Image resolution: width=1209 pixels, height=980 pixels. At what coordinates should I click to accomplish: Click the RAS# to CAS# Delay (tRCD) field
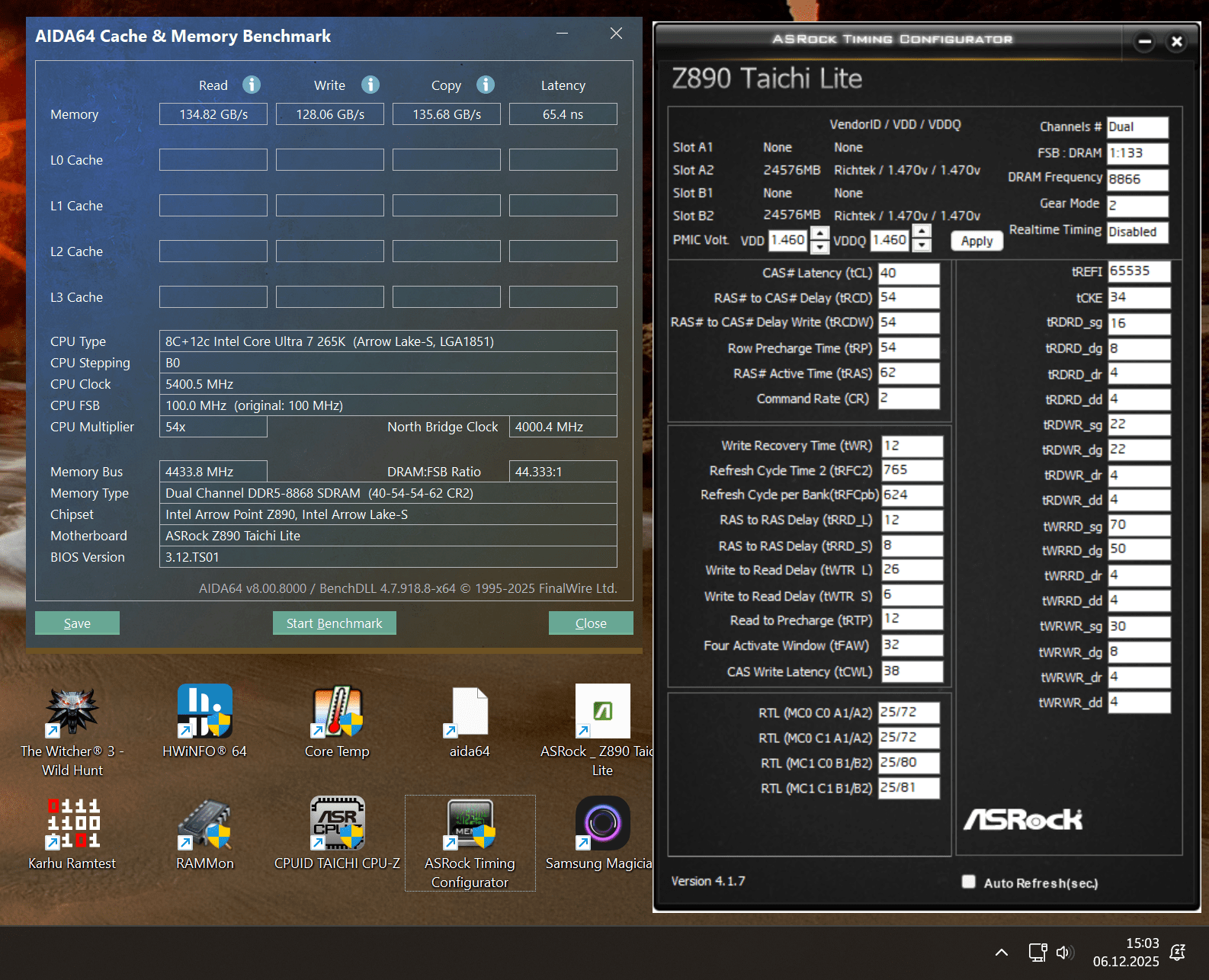point(909,298)
